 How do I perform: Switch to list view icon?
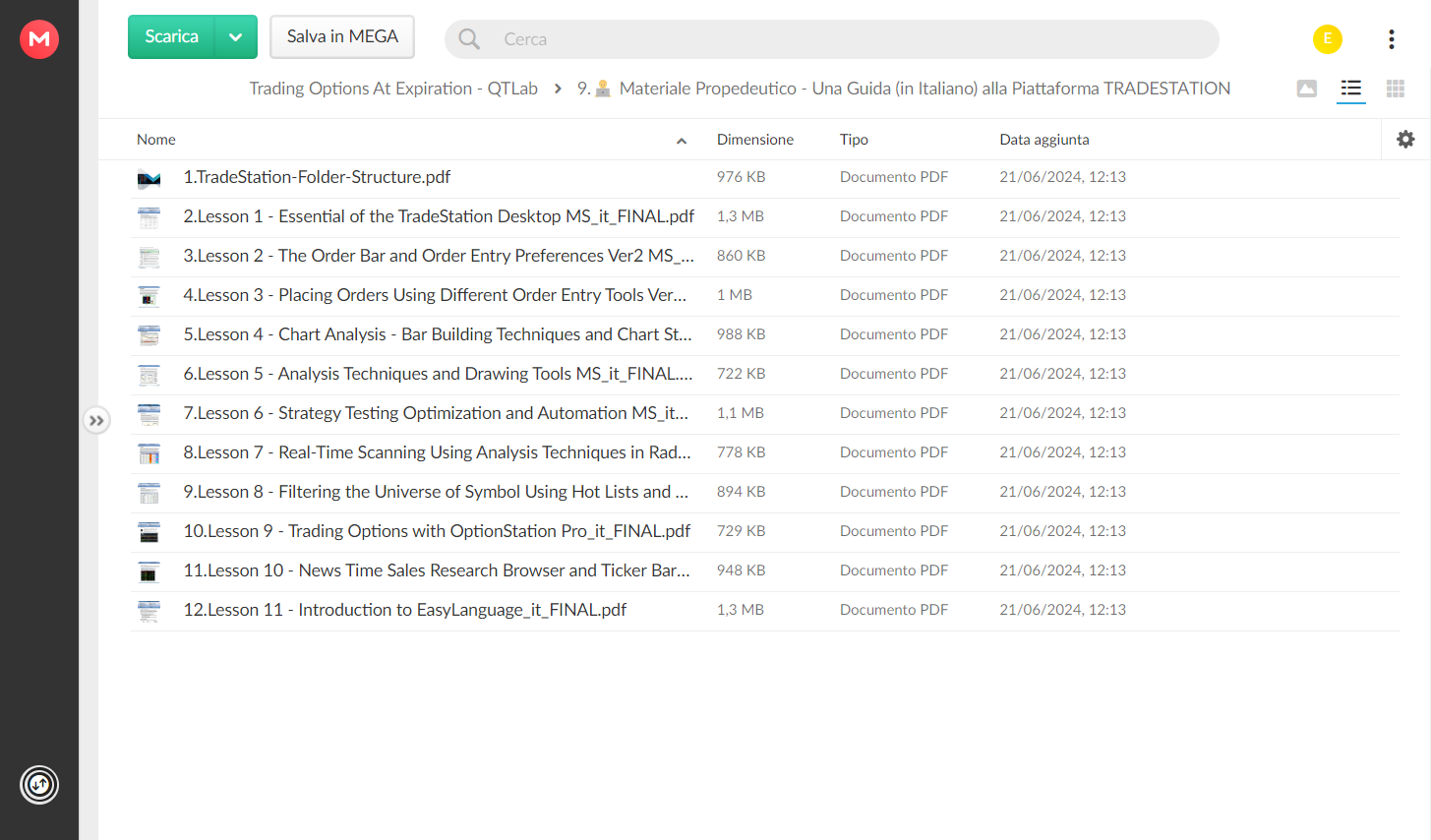1351,89
